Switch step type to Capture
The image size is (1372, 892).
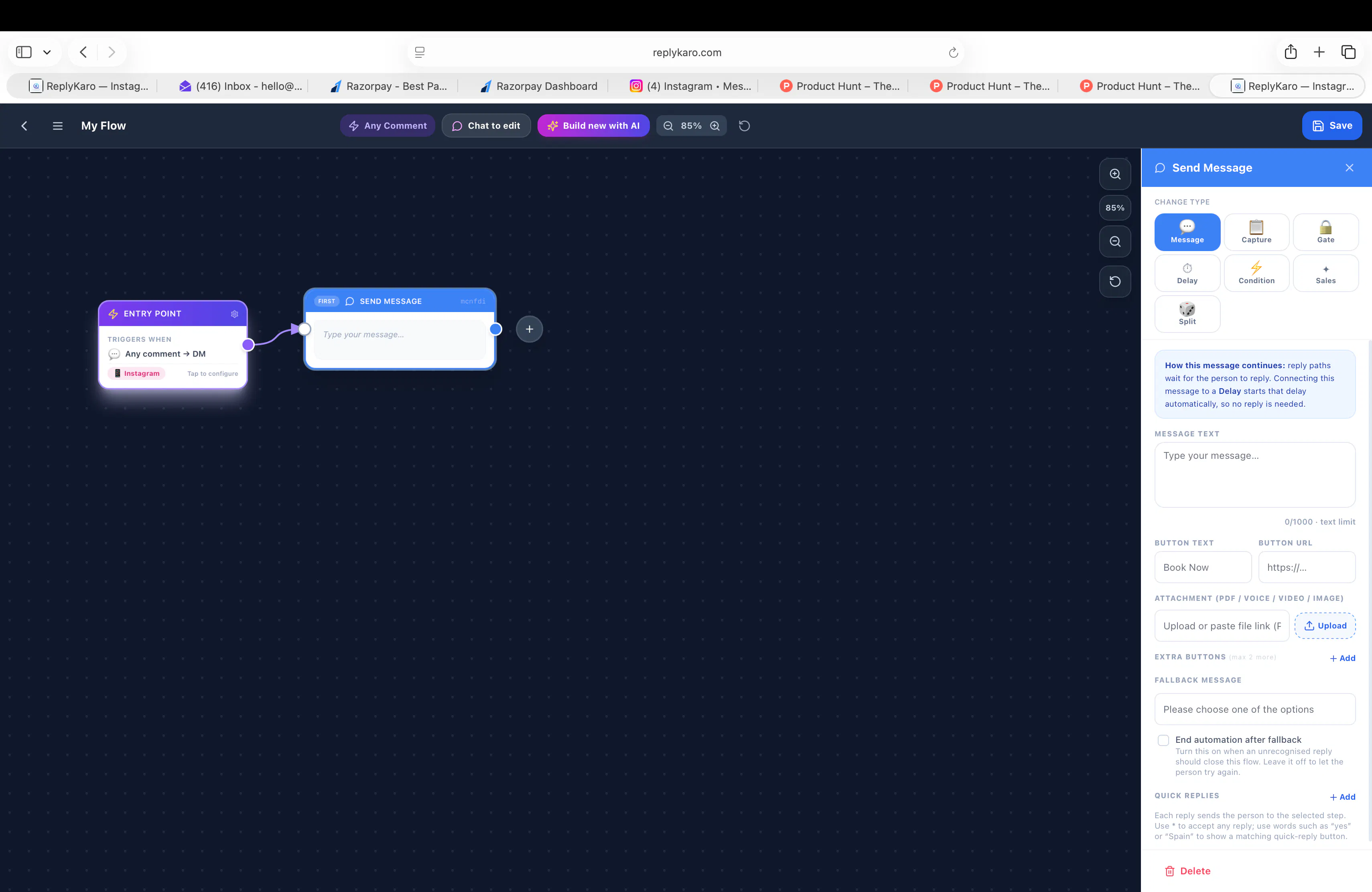pyautogui.click(x=1256, y=232)
